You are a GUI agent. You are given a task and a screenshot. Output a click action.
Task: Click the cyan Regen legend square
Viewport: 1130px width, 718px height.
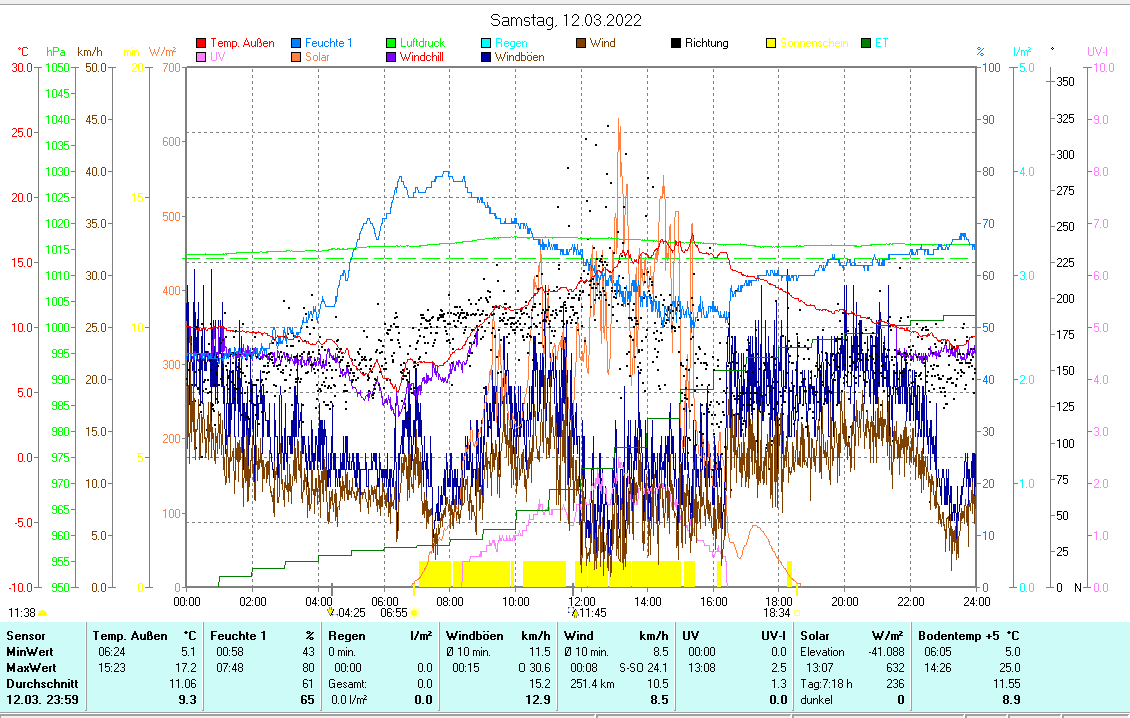[487, 43]
